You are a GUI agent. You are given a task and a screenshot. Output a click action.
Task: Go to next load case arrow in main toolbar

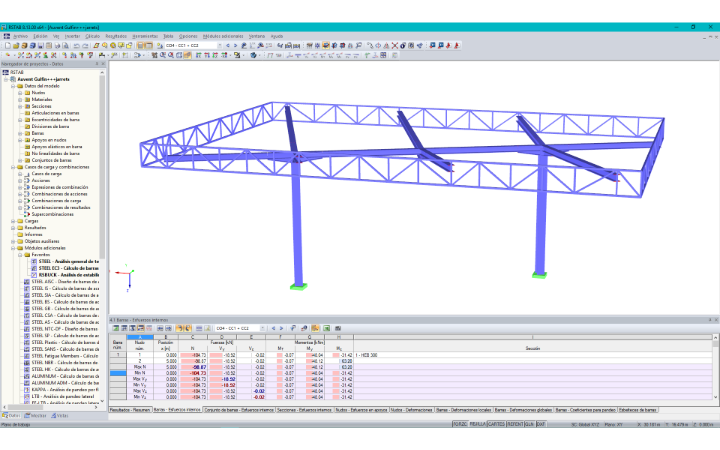[x=236, y=45]
